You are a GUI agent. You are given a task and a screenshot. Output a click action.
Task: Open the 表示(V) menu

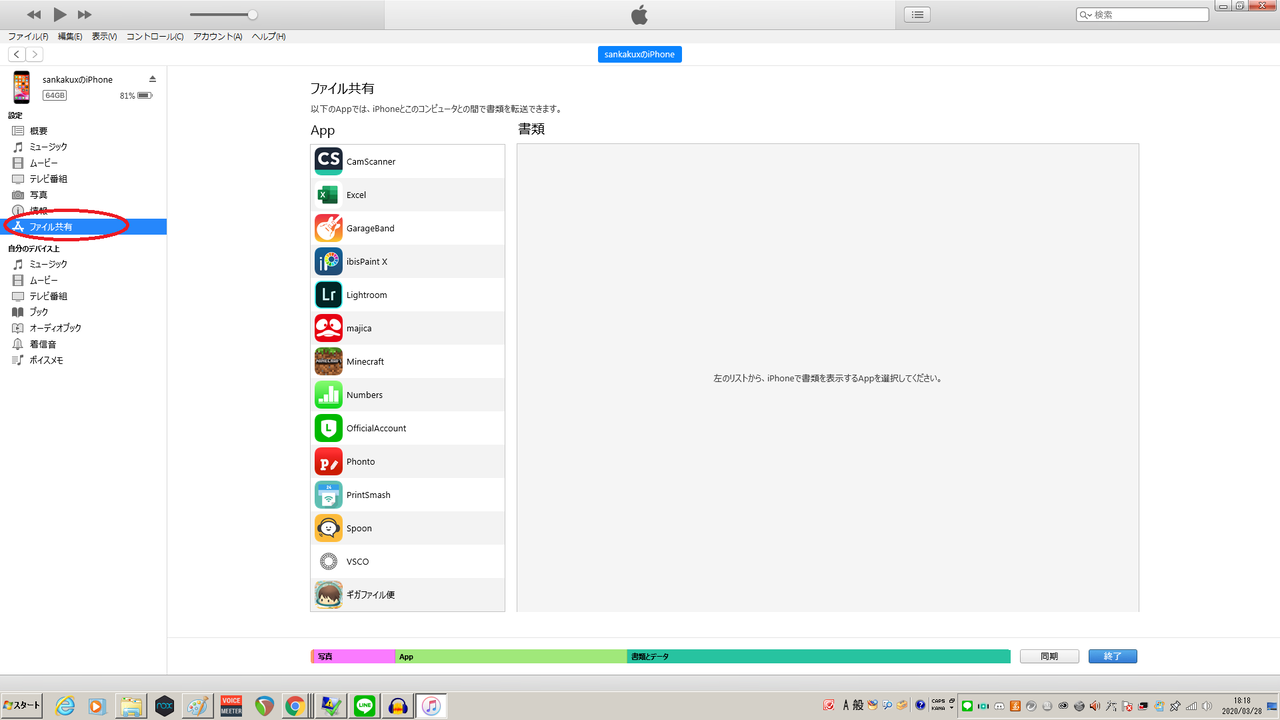[x=104, y=37]
